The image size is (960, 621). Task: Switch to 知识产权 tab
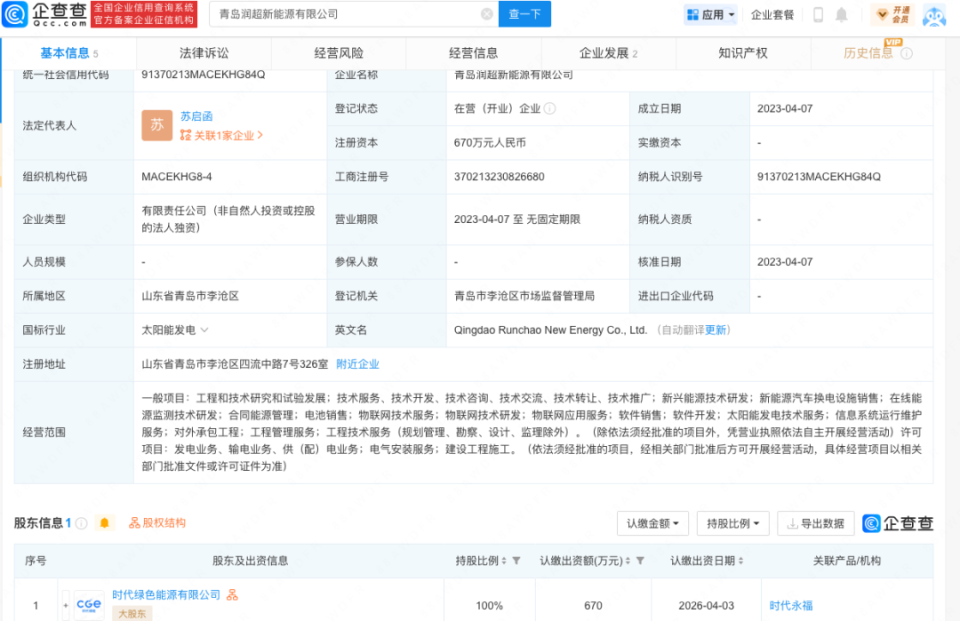743,53
